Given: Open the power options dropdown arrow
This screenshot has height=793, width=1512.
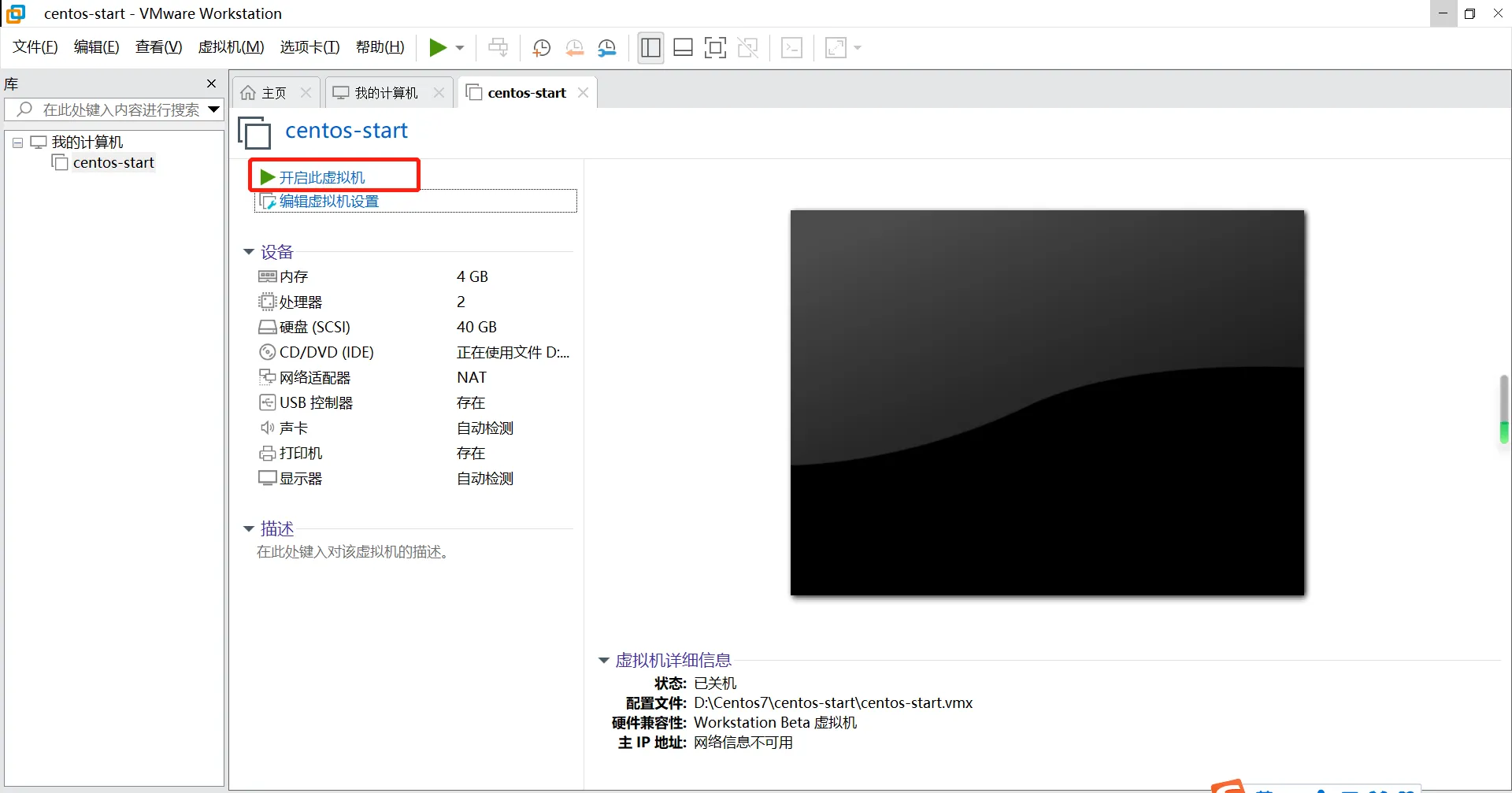Looking at the screenshot, I should (x=460, y=48).
